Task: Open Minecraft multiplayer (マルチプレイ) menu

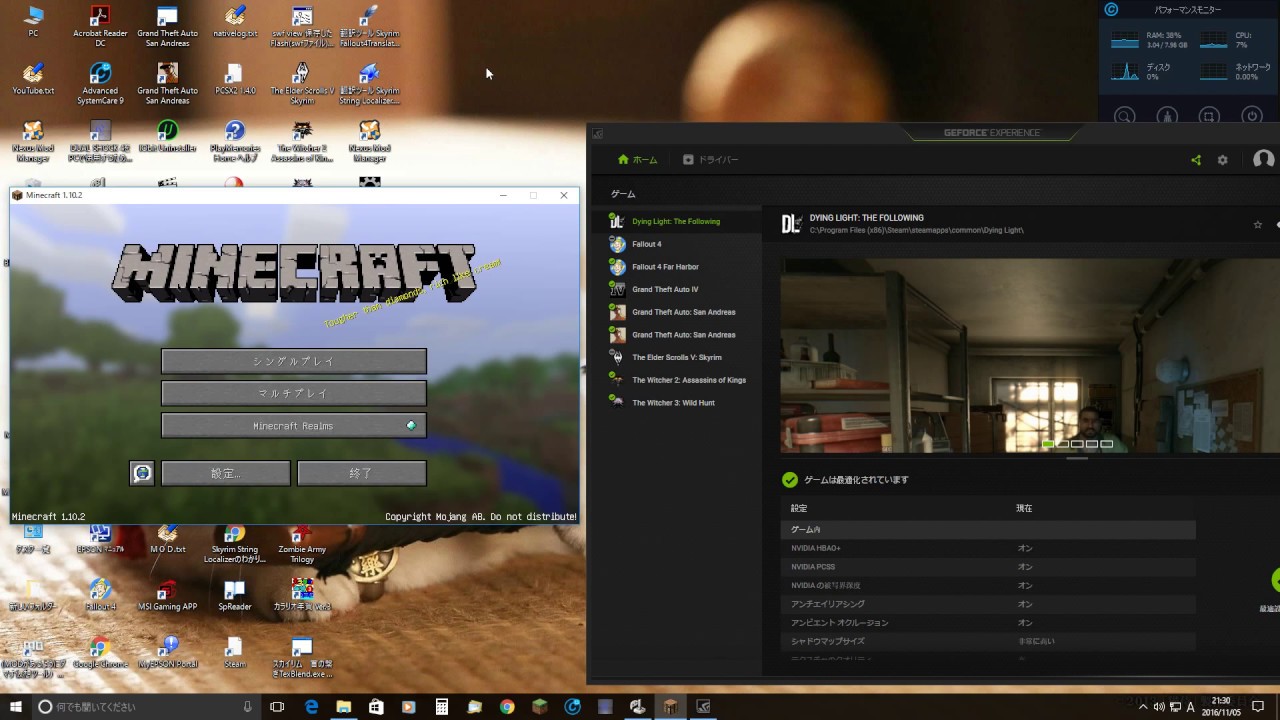Action: pos(294,393)
